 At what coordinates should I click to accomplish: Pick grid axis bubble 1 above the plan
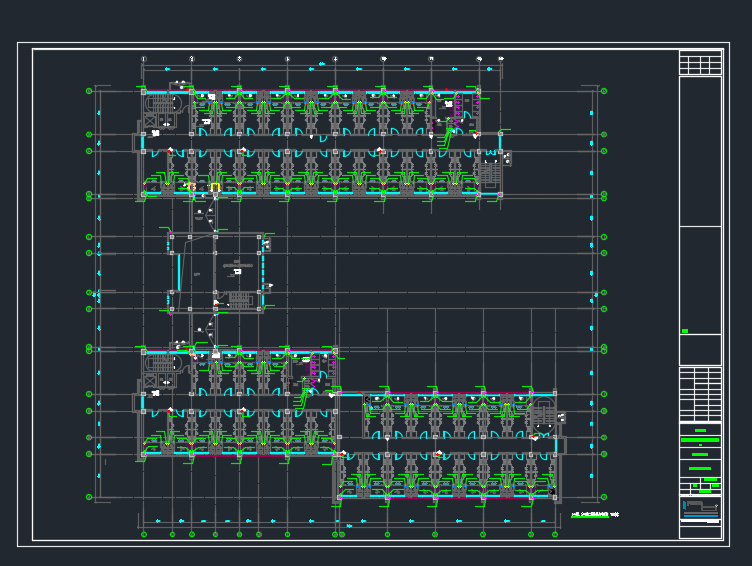tap(143, 59)
